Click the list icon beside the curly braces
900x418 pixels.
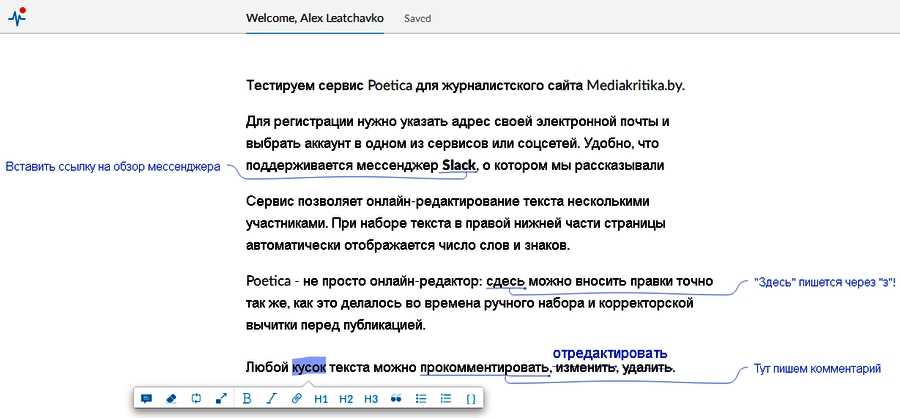[445, 398]
